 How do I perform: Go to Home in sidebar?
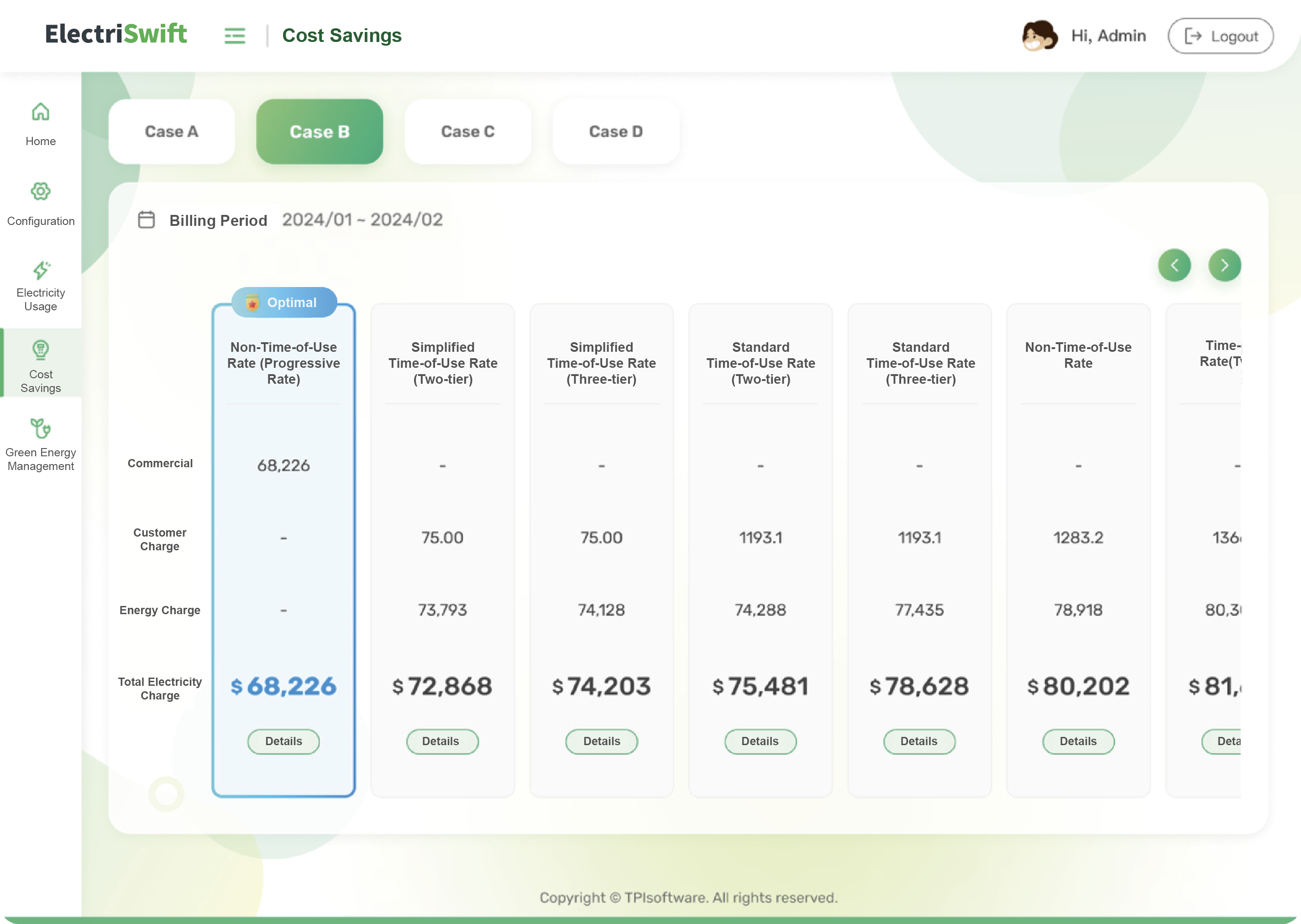click(41, 125)
